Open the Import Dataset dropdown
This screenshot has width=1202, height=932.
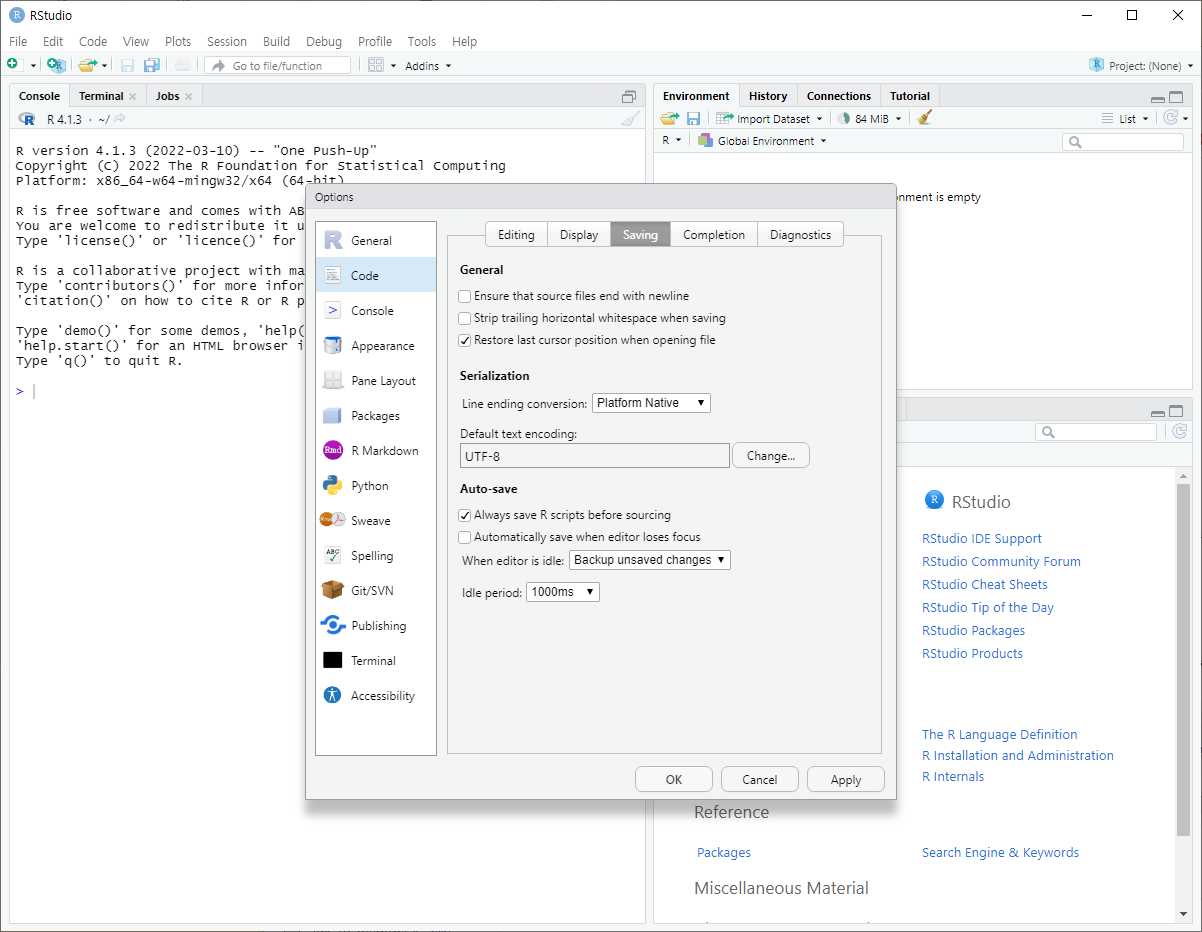769,118
